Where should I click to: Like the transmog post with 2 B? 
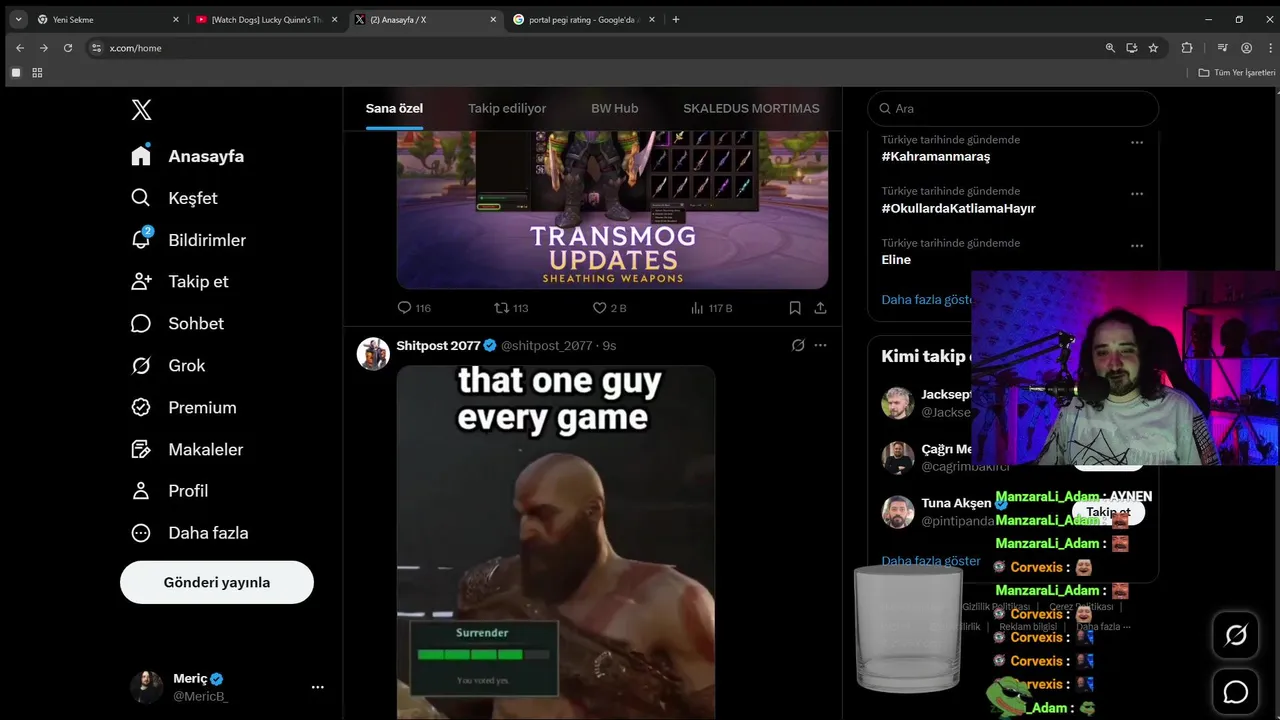609,308
